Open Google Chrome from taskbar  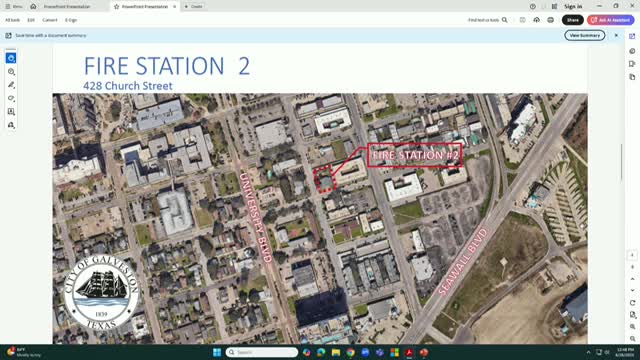click(351, 352)
